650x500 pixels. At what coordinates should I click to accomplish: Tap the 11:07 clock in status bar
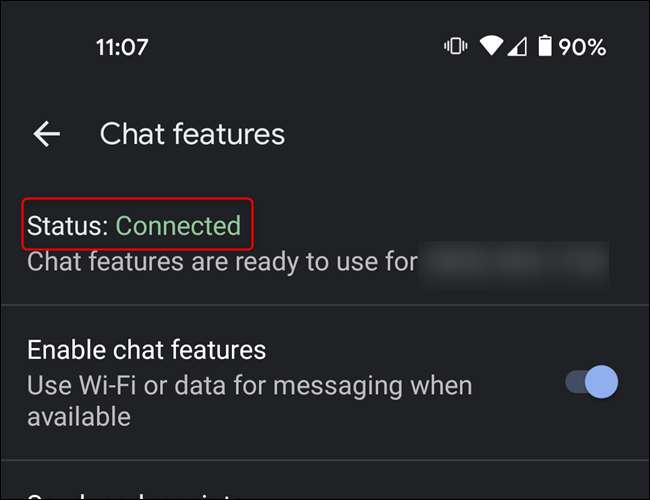click(x=122, y=47)
